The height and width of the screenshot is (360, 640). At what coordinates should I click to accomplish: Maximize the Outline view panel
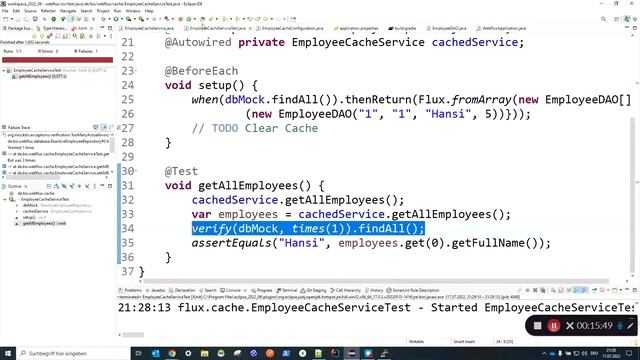(110, 186)
